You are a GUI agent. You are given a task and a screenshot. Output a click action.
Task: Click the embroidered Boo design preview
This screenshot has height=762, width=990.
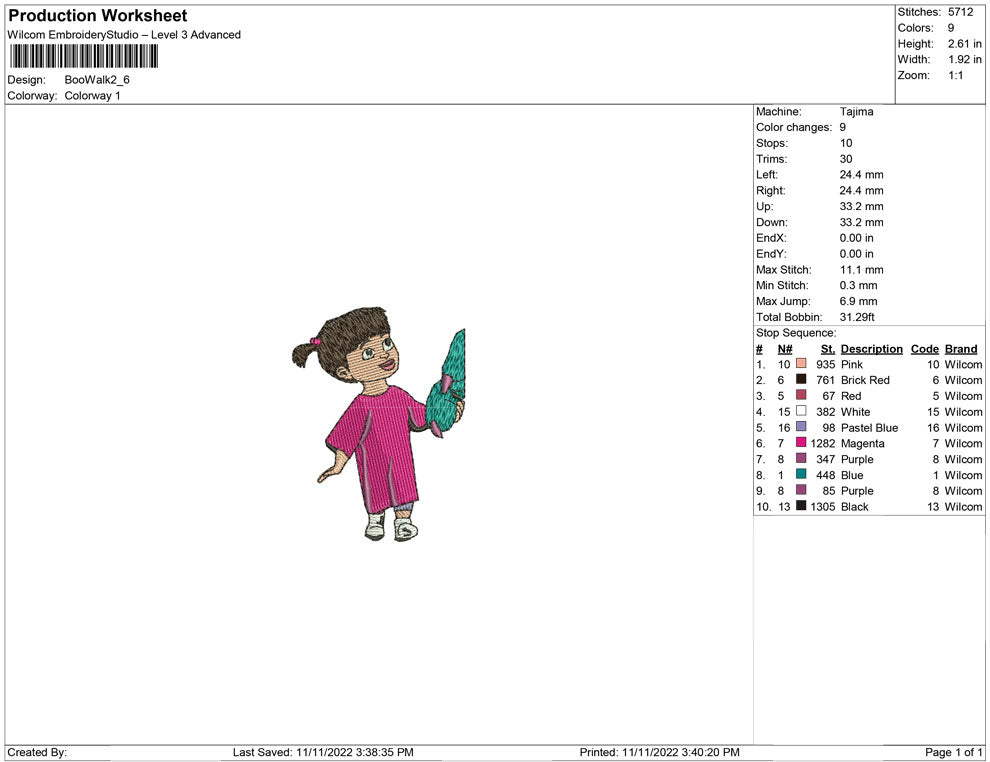pyautogui.click(x=379, y=424)
